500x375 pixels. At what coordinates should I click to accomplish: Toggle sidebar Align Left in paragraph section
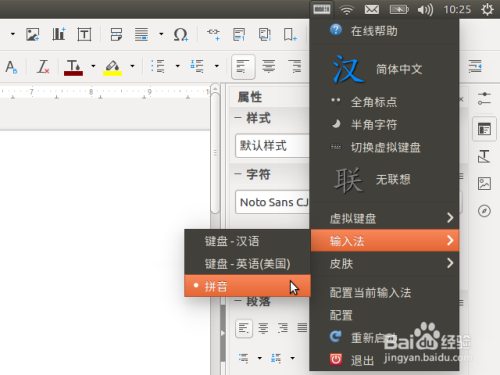244,328
